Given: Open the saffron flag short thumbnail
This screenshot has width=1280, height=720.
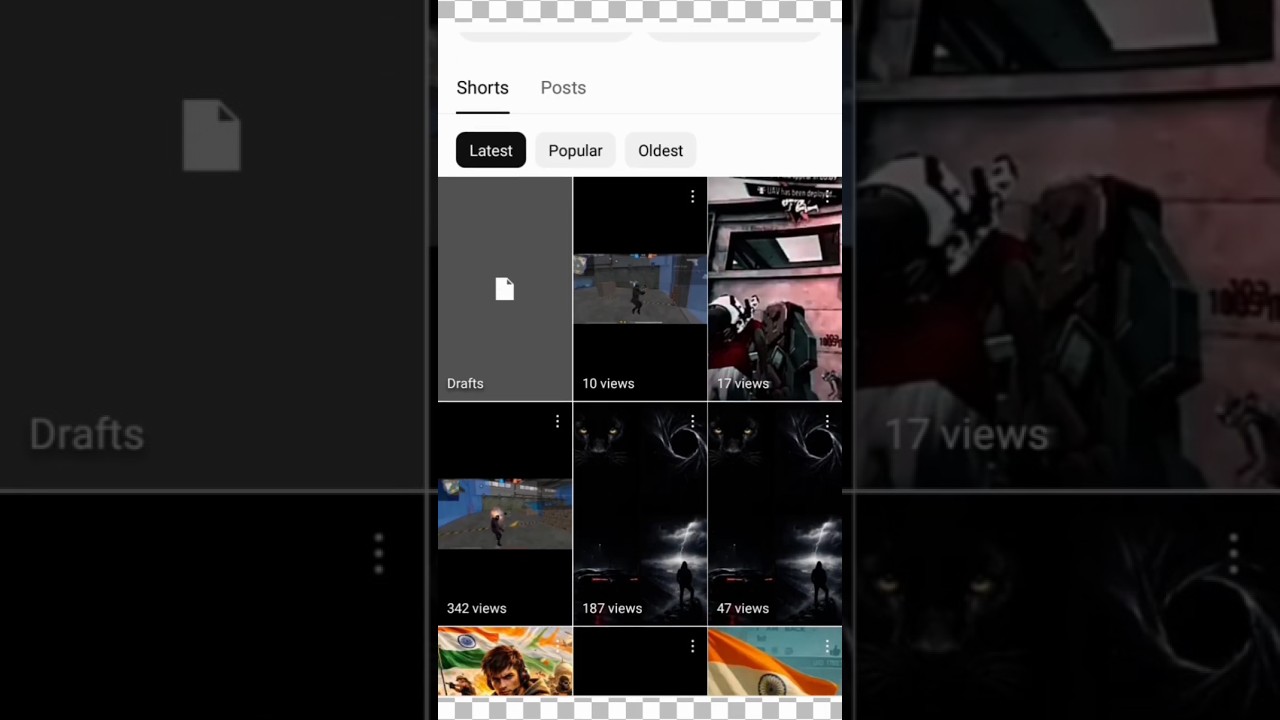Looking at the screenshot, I should click(775, 661).
